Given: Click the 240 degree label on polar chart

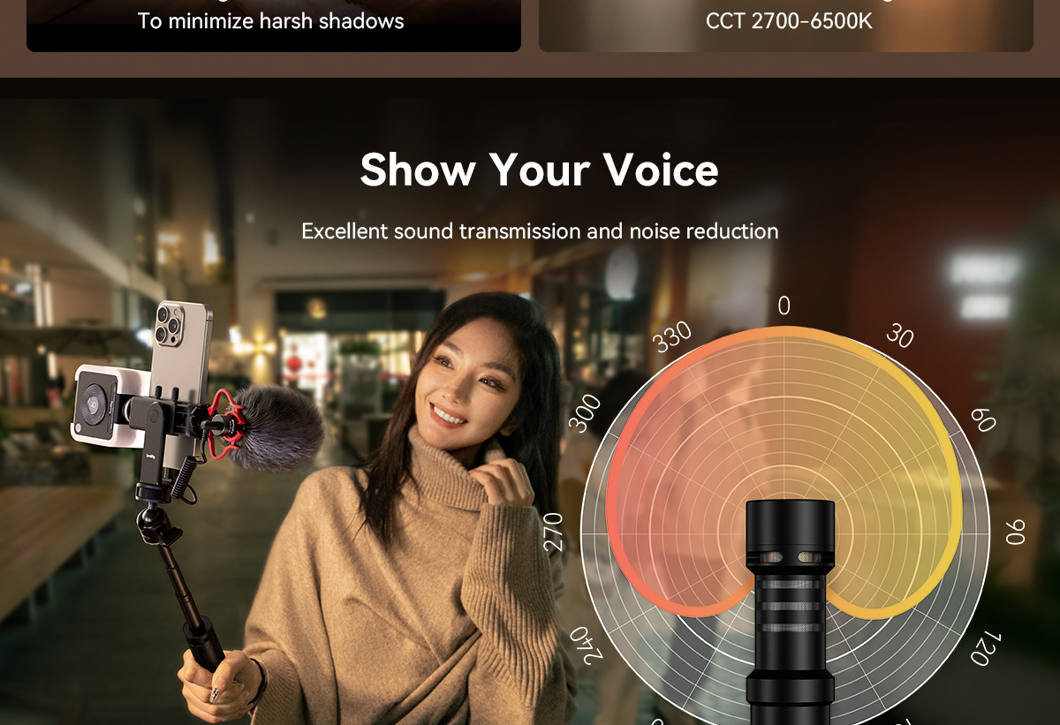Looking at the screenshot, I should pos(585,645).
